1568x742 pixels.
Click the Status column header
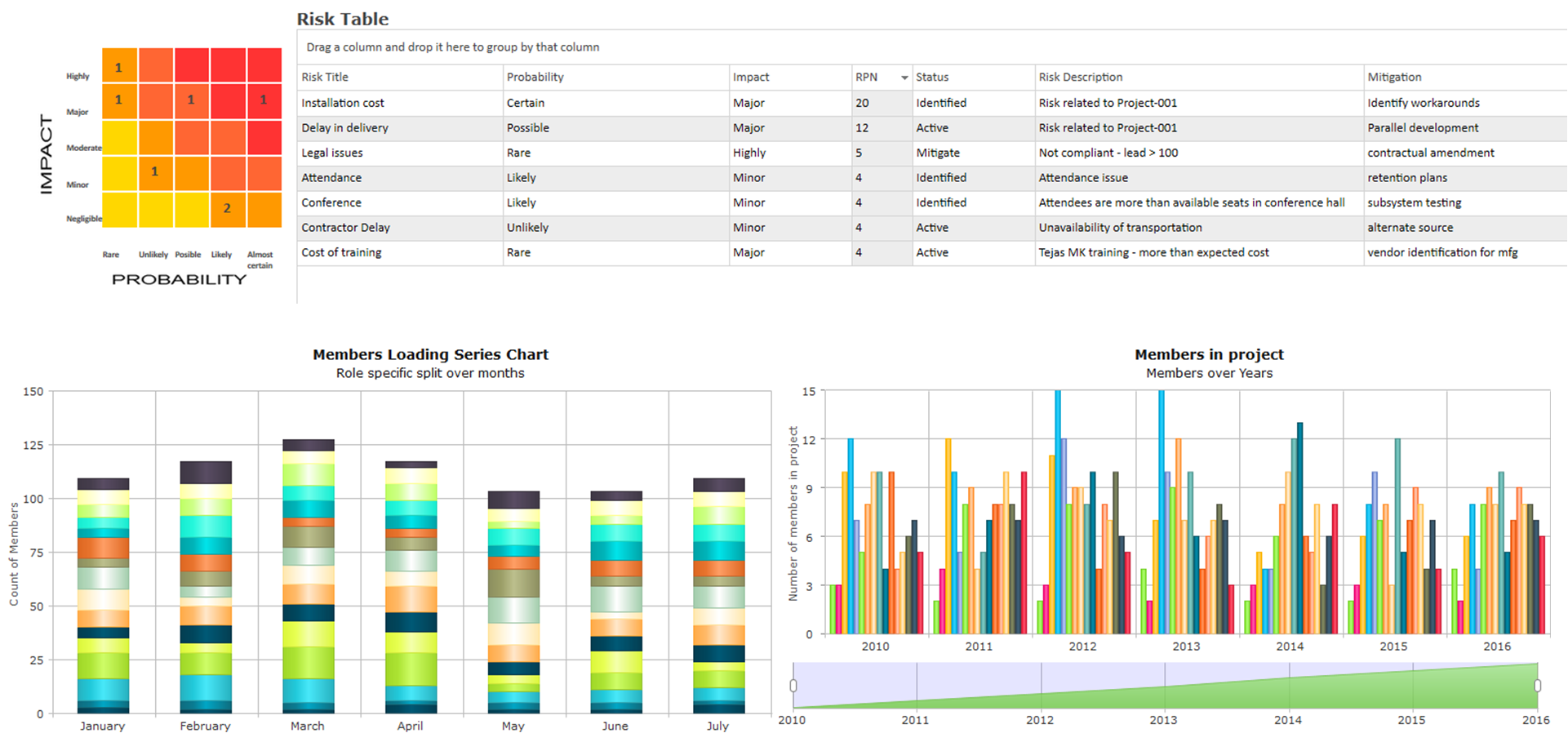coord(932,78)
